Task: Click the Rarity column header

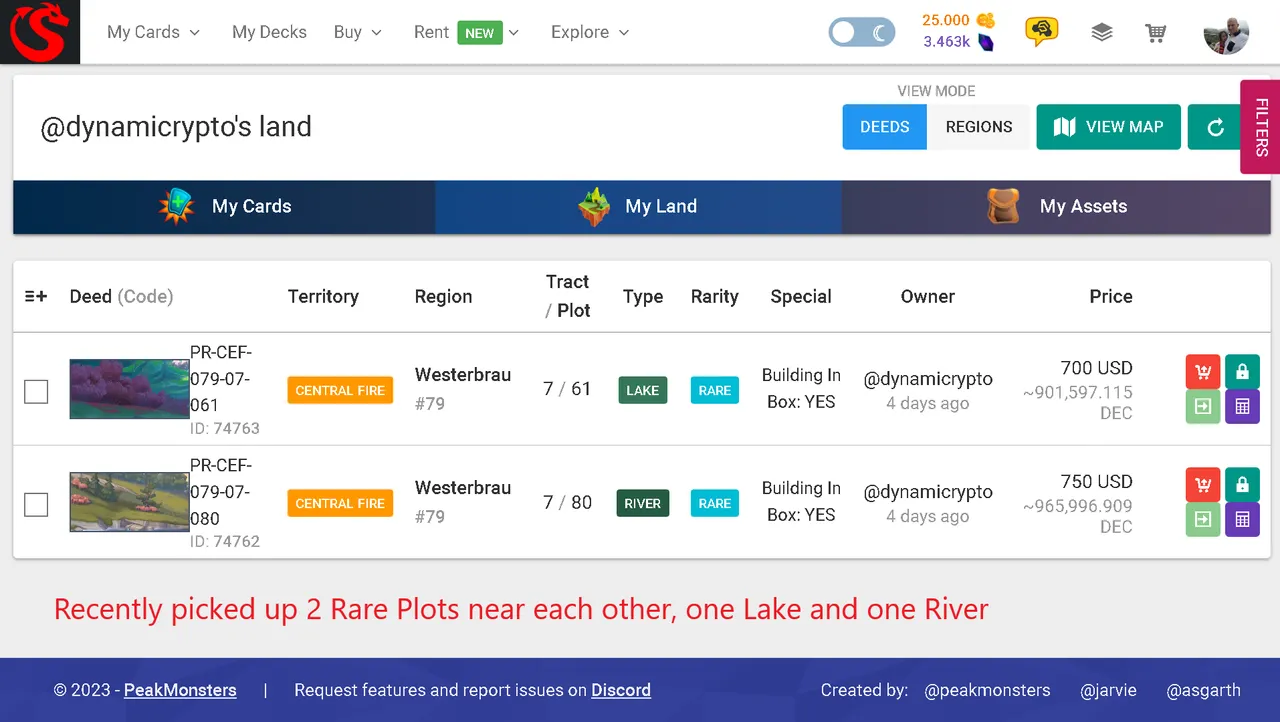Action: click(714, 296)
